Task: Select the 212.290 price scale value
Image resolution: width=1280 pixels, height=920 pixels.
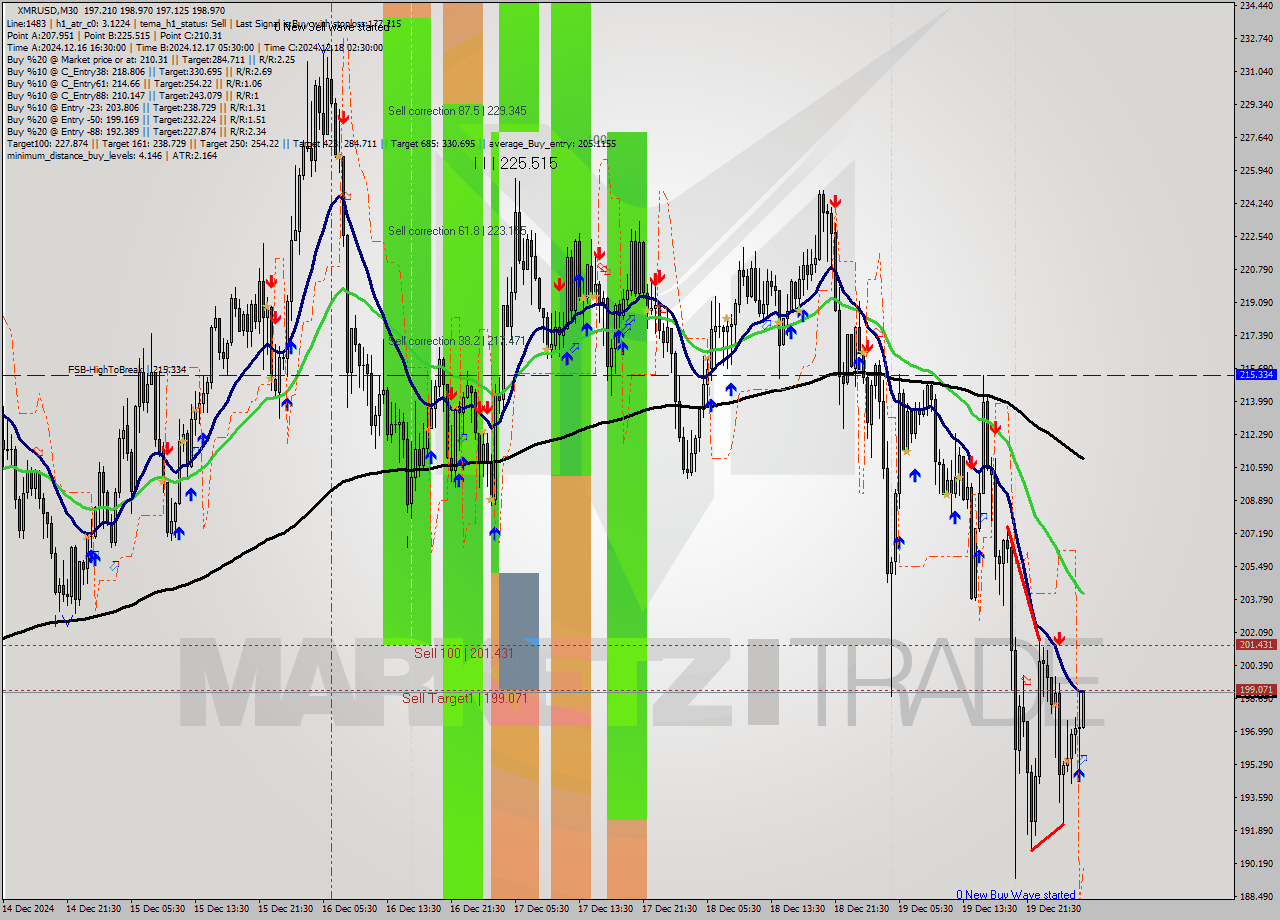Action: click(1256, 434)
